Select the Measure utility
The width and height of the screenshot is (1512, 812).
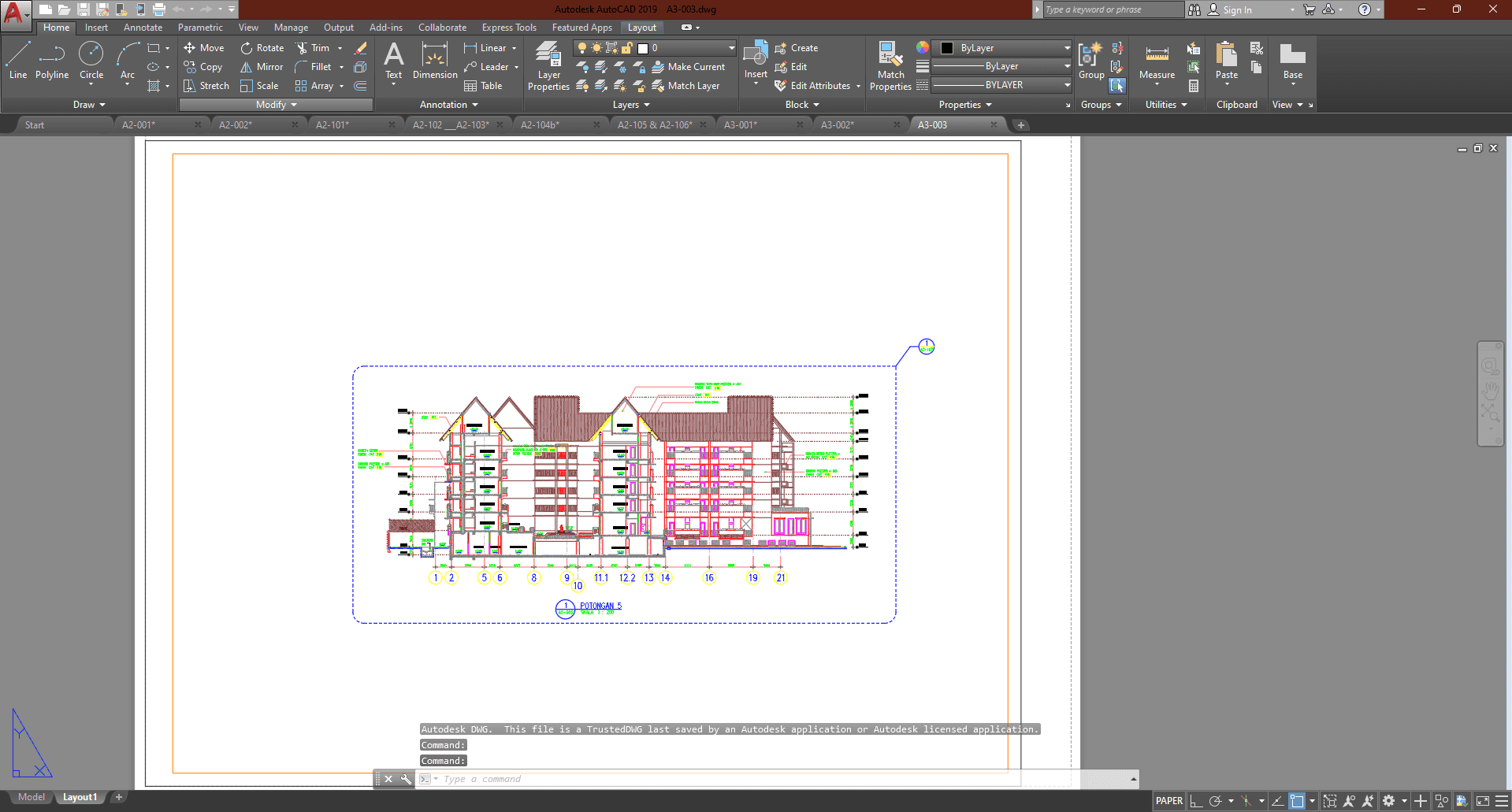pos(1157,61)
